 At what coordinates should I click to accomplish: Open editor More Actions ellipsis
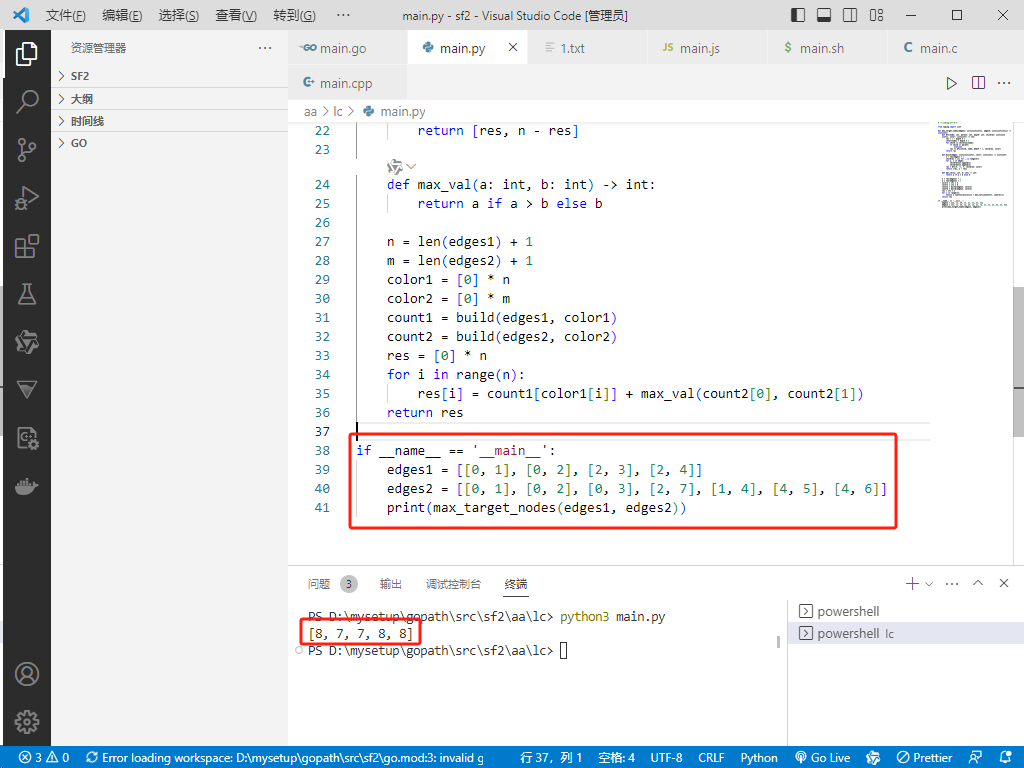[x=1004, y=83]
